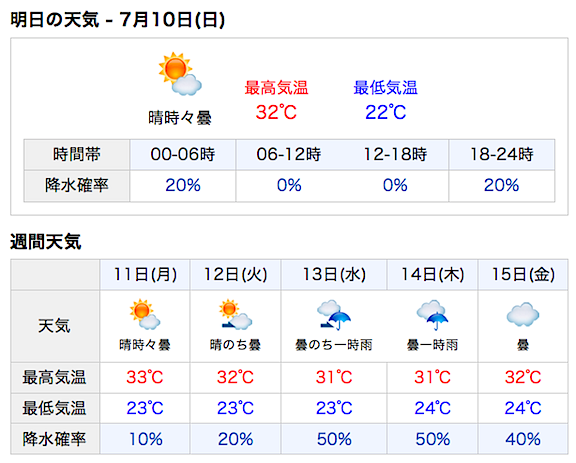Click the 週間天気 heading

coord(46,241)
